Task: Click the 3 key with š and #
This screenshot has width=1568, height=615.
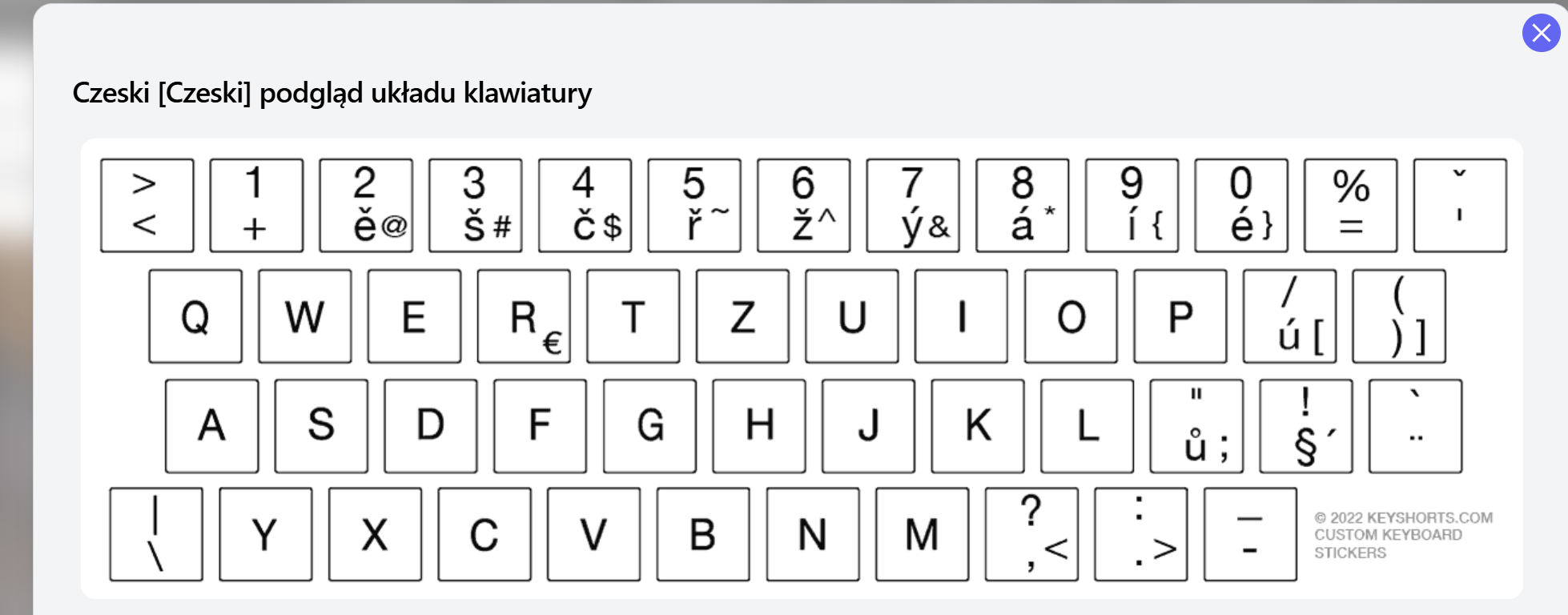Action: 475,206
